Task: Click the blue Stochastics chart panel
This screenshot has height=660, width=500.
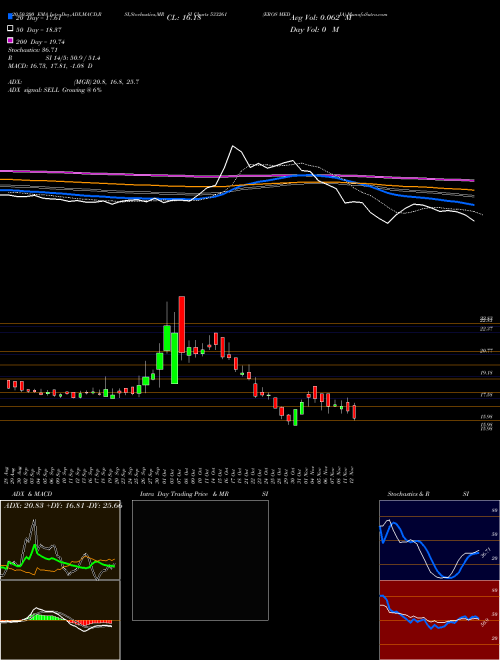Action: (x=439, y=540)
